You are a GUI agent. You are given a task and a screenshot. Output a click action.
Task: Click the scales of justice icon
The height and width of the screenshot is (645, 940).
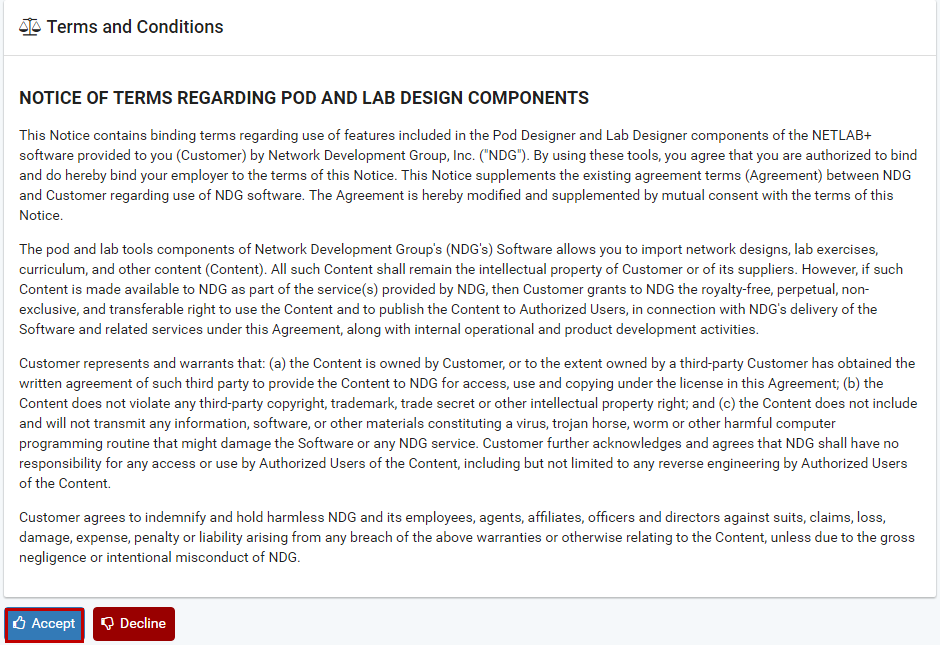tap(30, 27)
